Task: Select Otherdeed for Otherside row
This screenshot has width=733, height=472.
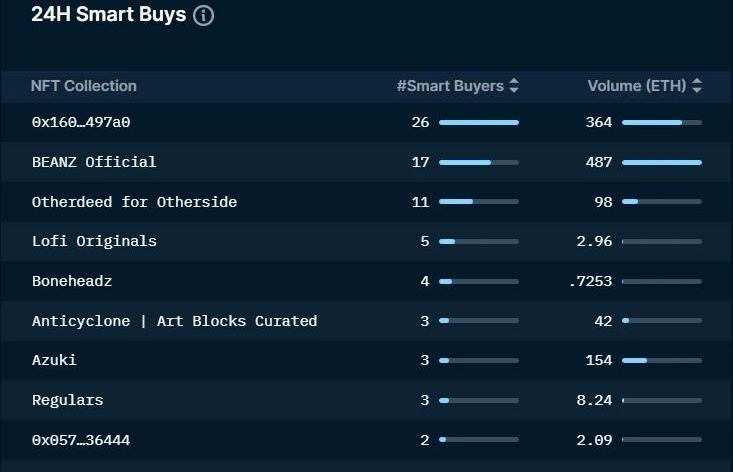Action: [366, 202]
